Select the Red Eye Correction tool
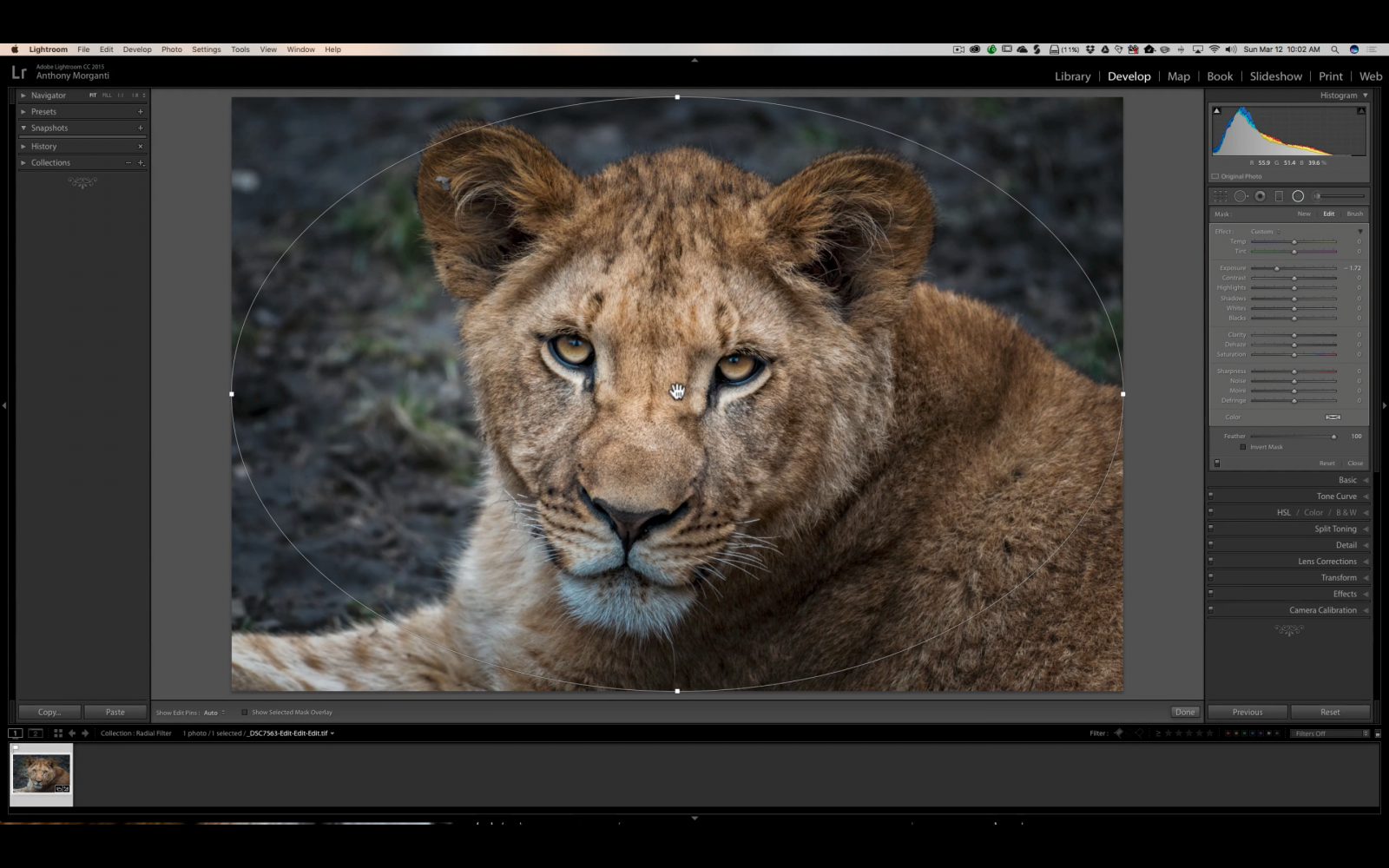The height and width of the screenshot is (868, 1389). point(1260,196)
